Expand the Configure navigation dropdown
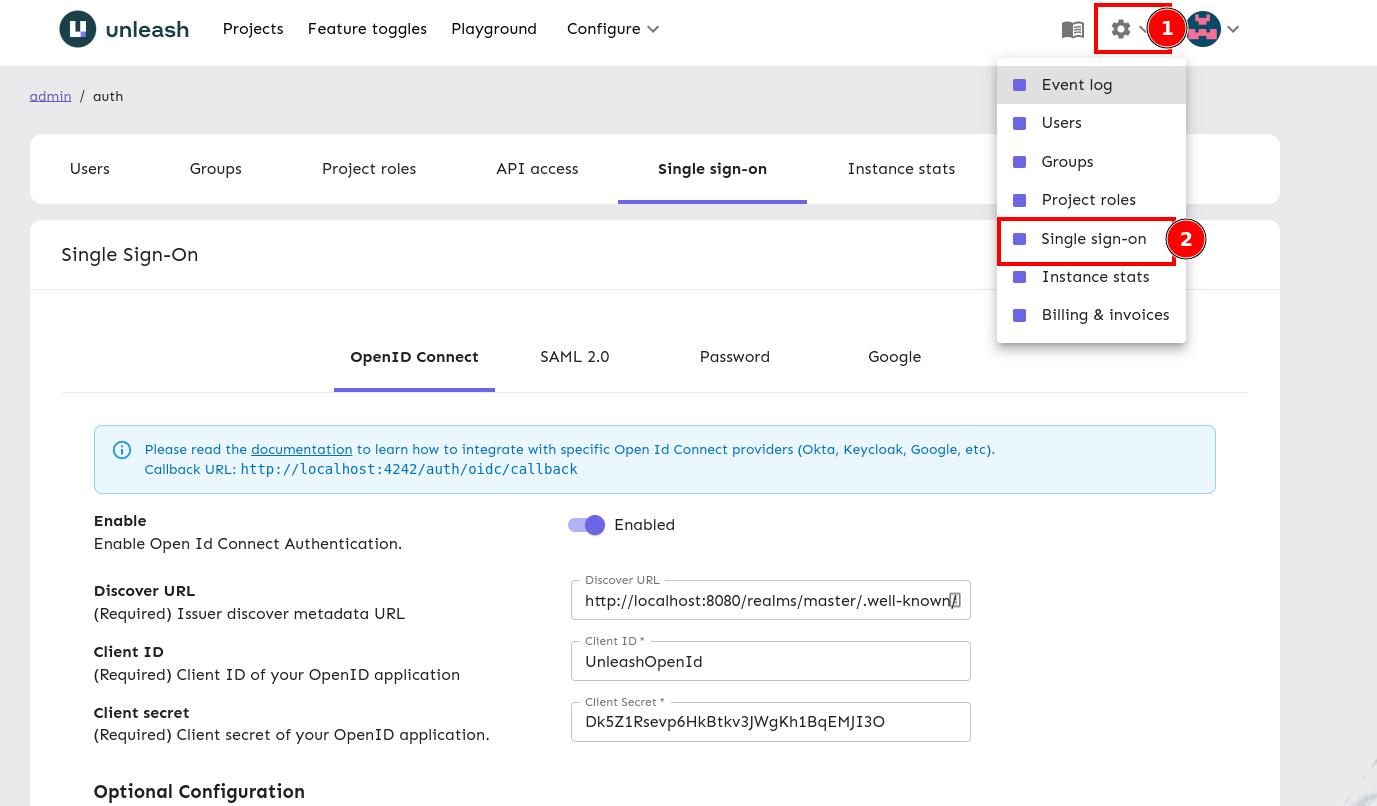 [x=612, y=29]
